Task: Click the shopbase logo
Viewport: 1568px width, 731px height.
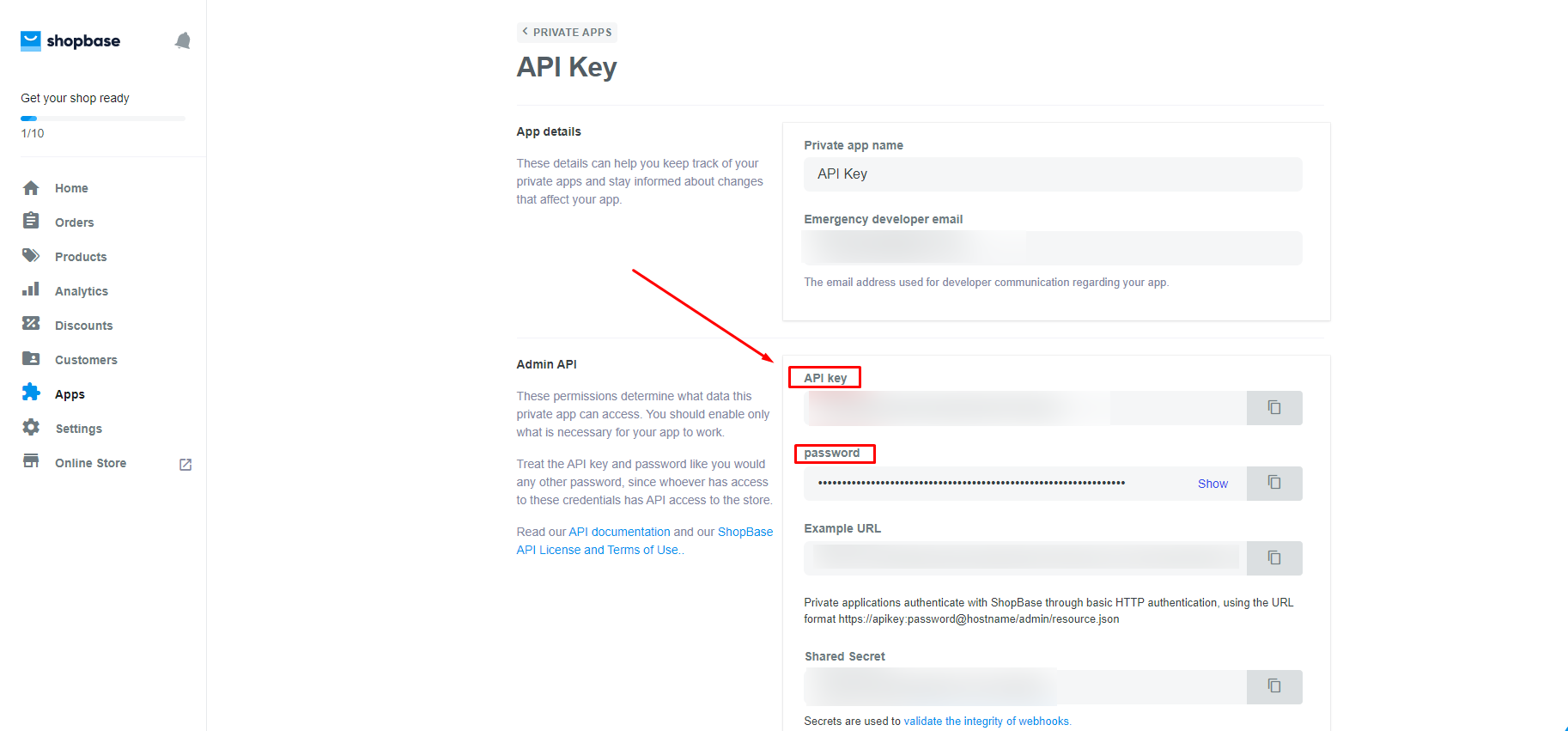Action: [70, 40]
